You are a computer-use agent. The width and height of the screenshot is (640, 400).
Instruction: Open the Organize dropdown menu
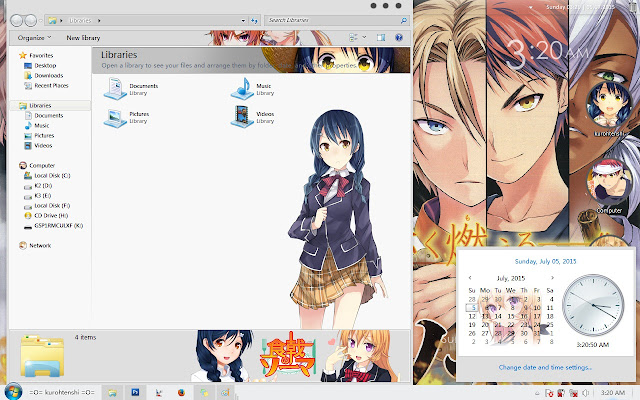pyautogui.click(x=34, y=38)
